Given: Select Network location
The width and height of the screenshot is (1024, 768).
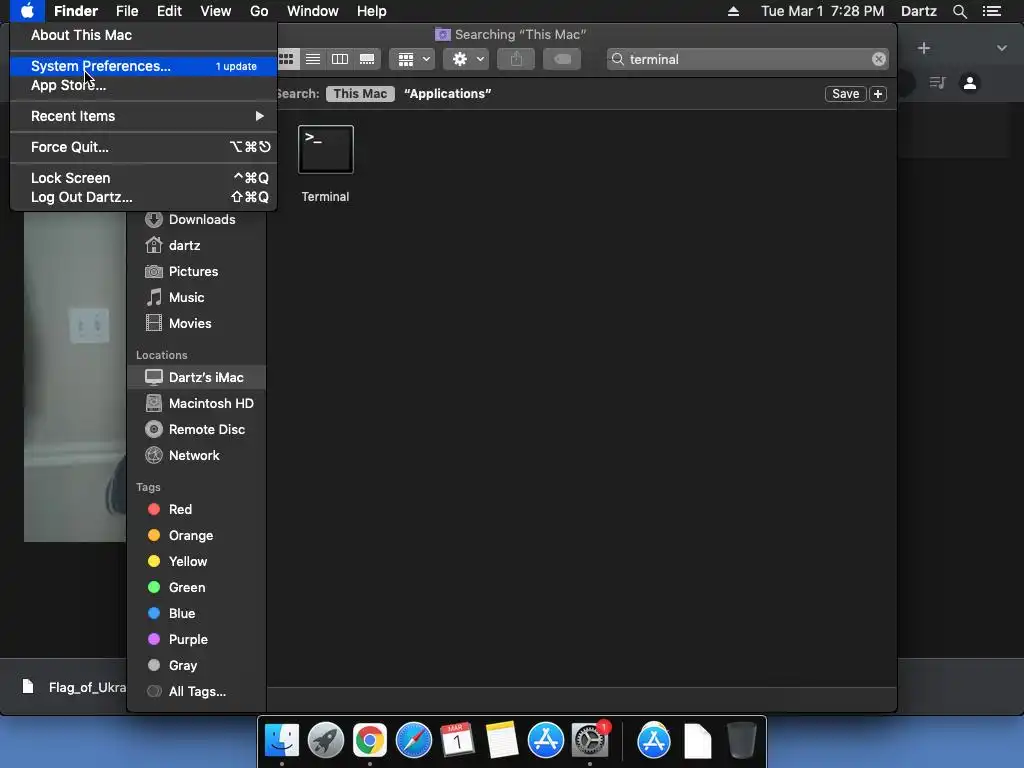Looking at the screenshot, I should (197, 456).
